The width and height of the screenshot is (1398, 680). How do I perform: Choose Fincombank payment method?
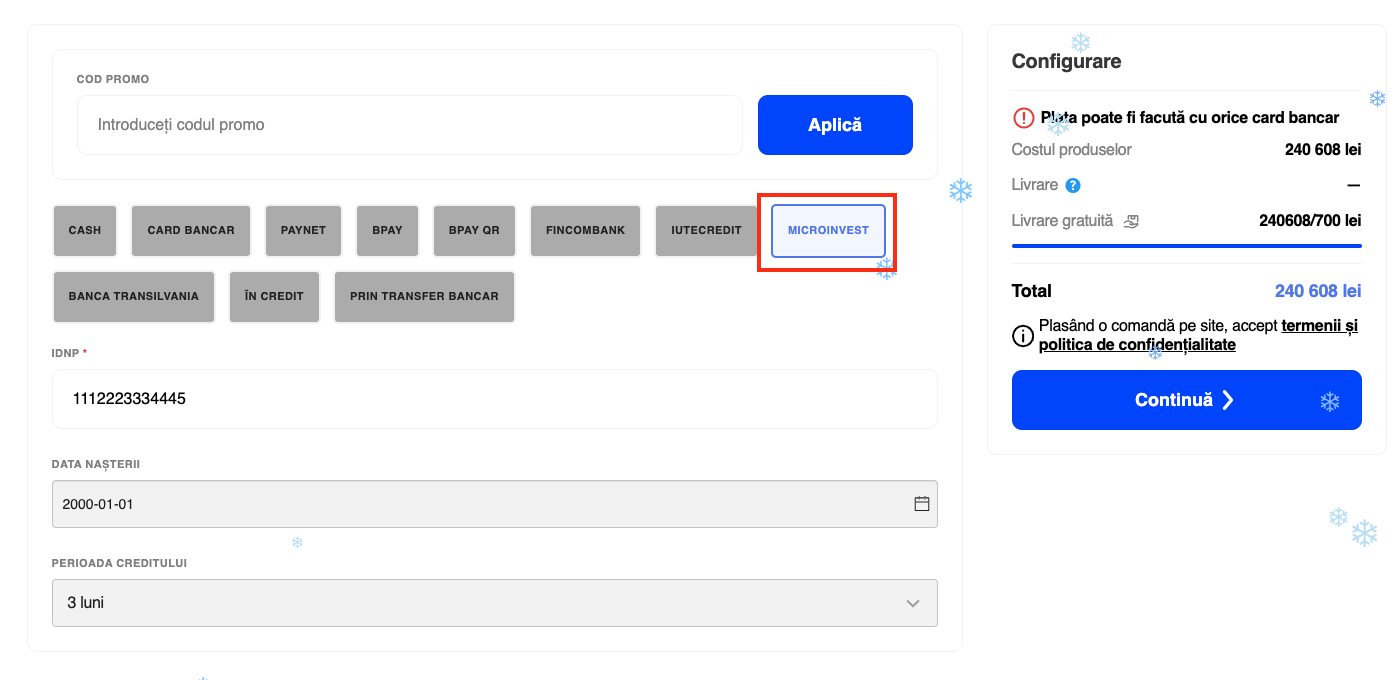point(585,230)
